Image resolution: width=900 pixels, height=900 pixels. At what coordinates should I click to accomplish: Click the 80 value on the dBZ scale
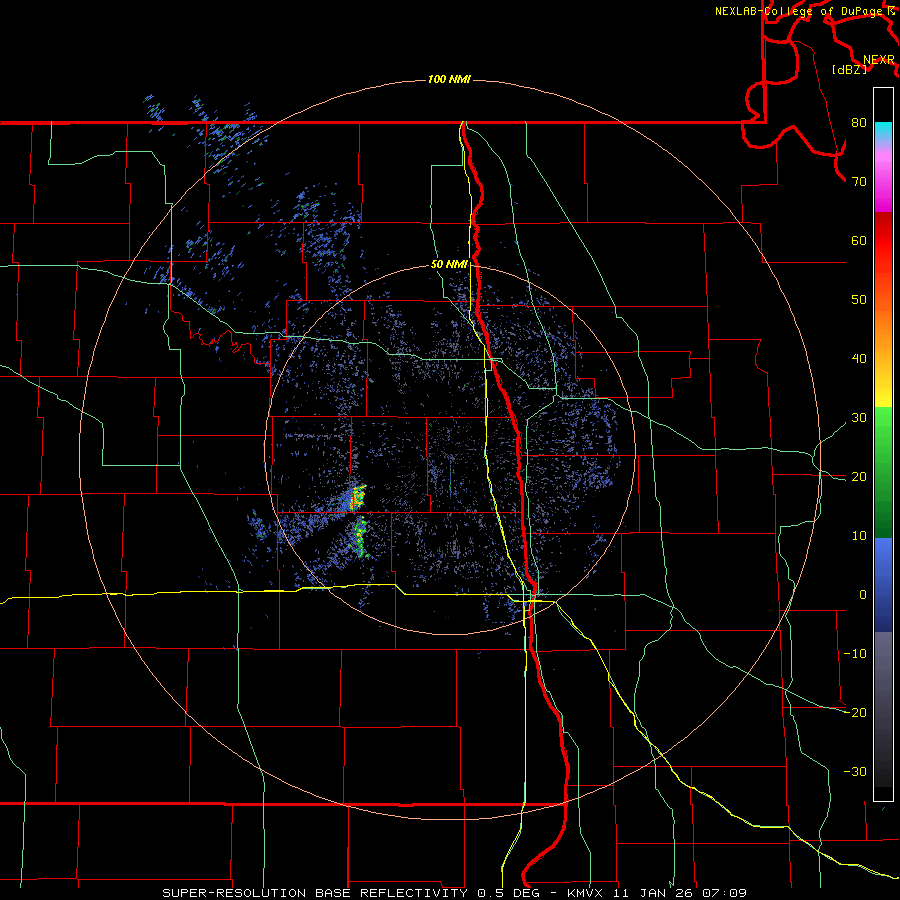click(x=859, y=123)
